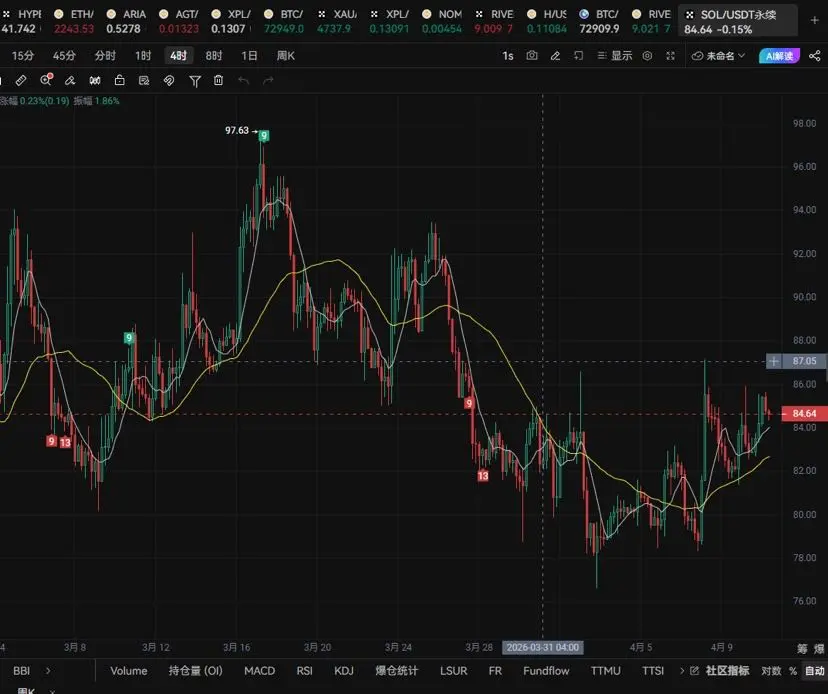
Task: Toggle the KDJ indicator
Action: click(x=344, y=671)
